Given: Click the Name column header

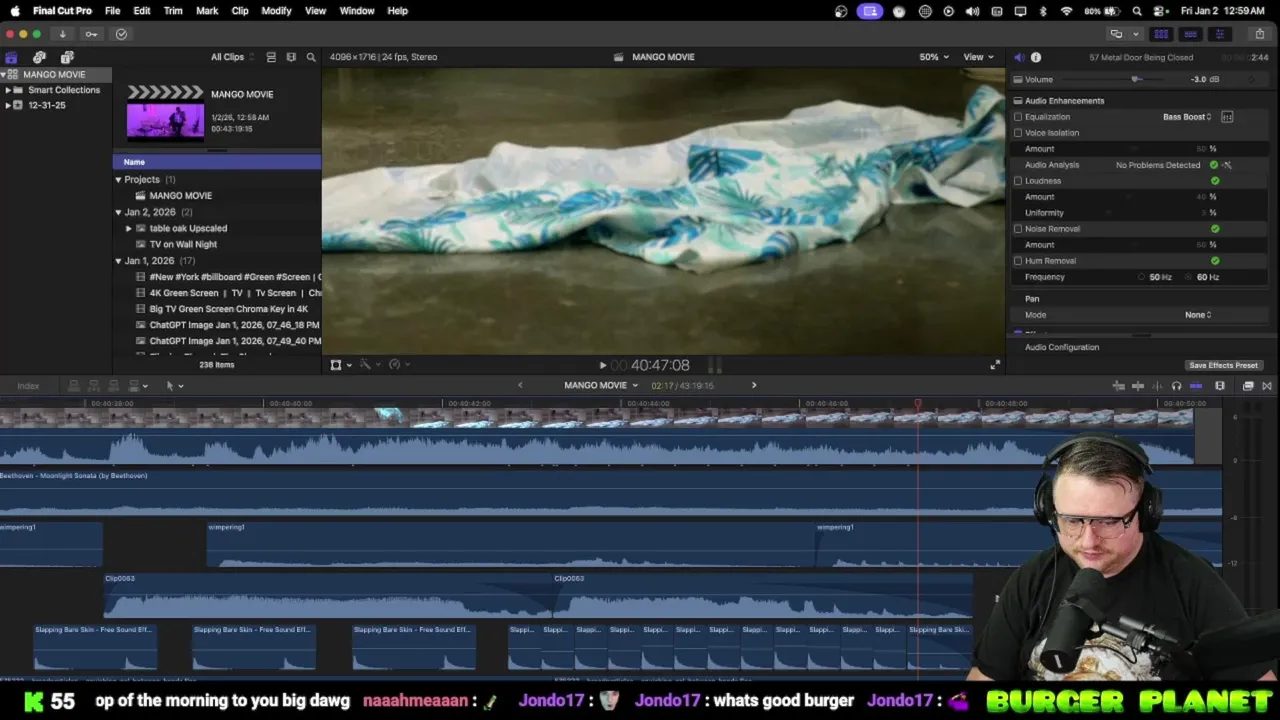Looking at the screenshot, I should [217, 162].
